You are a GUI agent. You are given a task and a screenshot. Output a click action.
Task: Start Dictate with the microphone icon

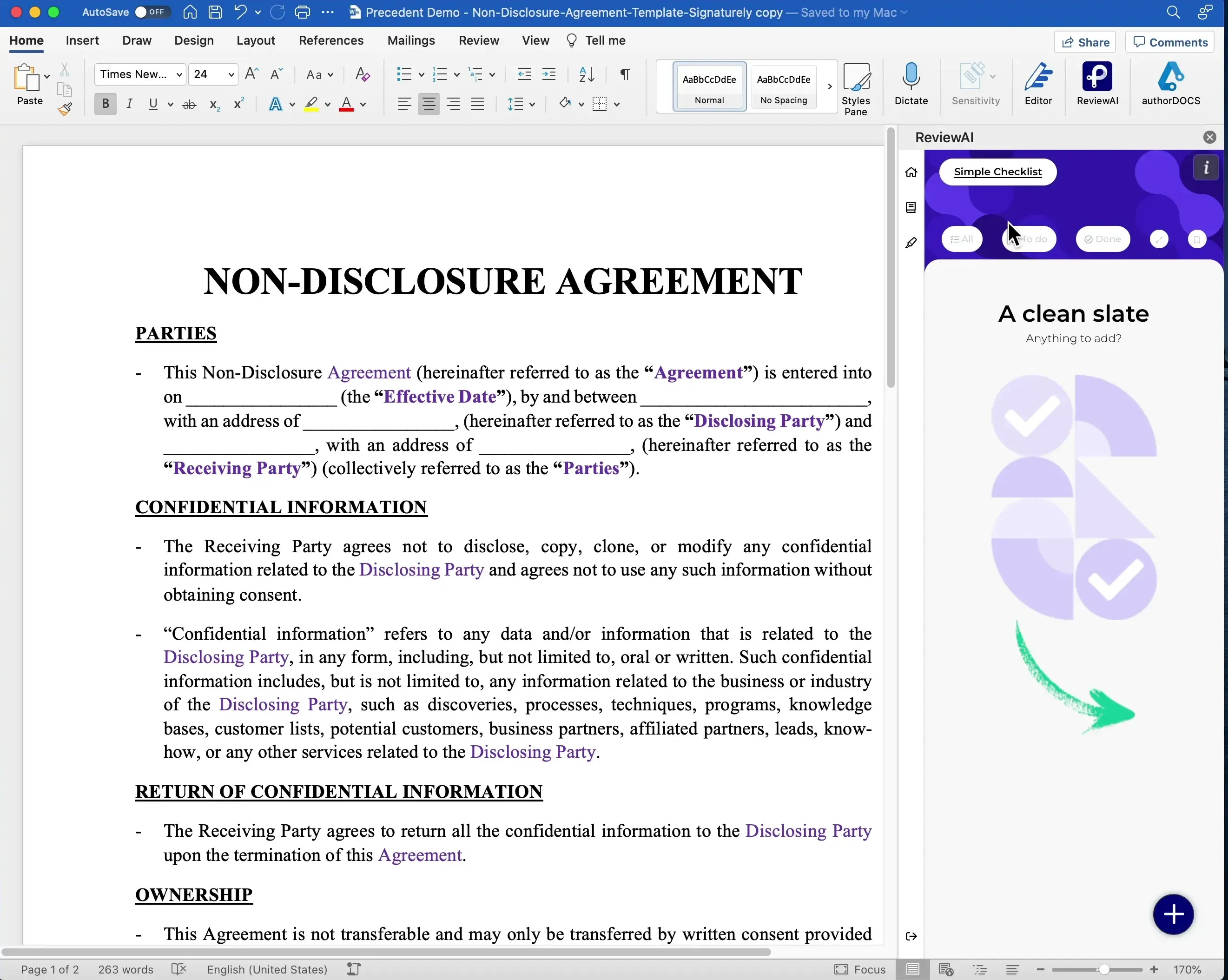(x=911, y=83)
